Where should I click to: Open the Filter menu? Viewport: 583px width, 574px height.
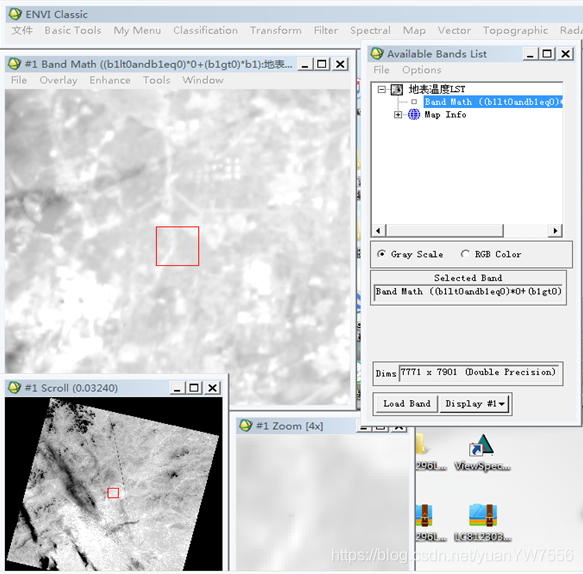(326, 30)
